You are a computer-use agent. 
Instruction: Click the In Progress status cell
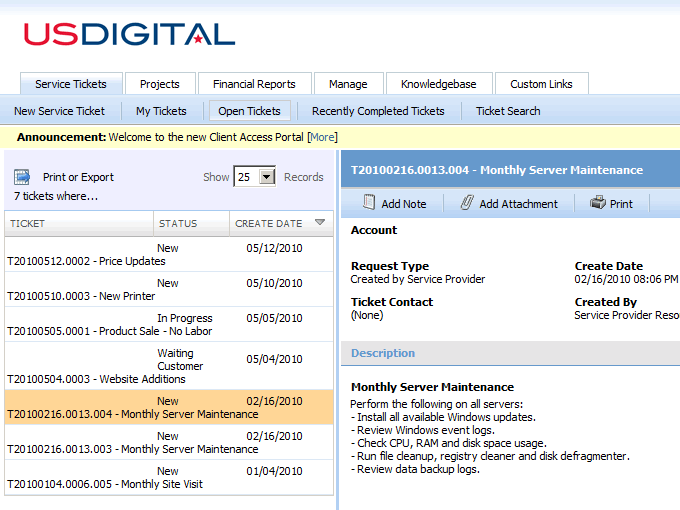185,318
